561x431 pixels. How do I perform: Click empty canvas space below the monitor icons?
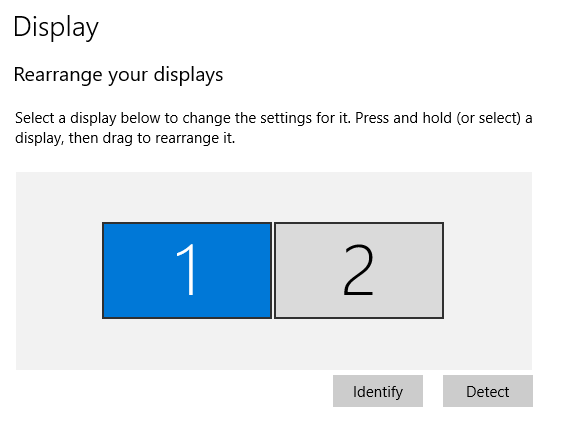274,344
